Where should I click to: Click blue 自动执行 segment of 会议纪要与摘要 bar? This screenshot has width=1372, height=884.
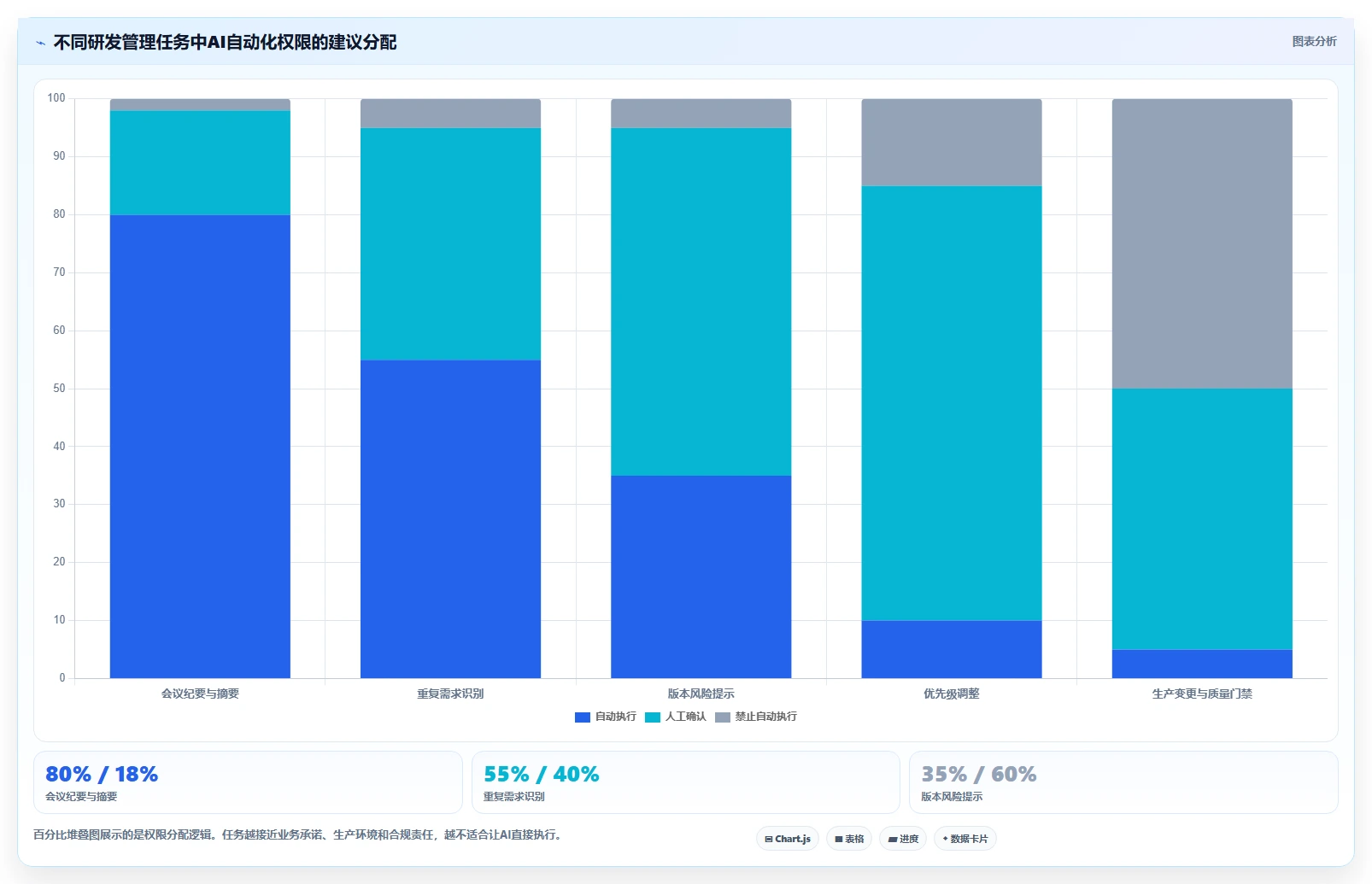tap(200, 447)
